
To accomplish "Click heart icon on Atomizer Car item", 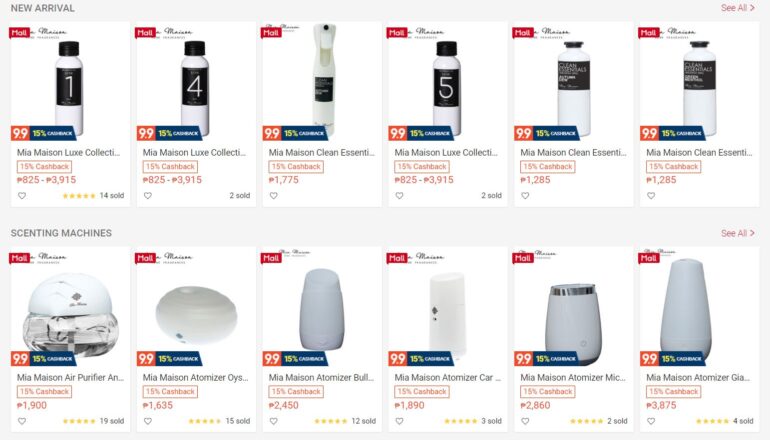I will click(399, 421).
